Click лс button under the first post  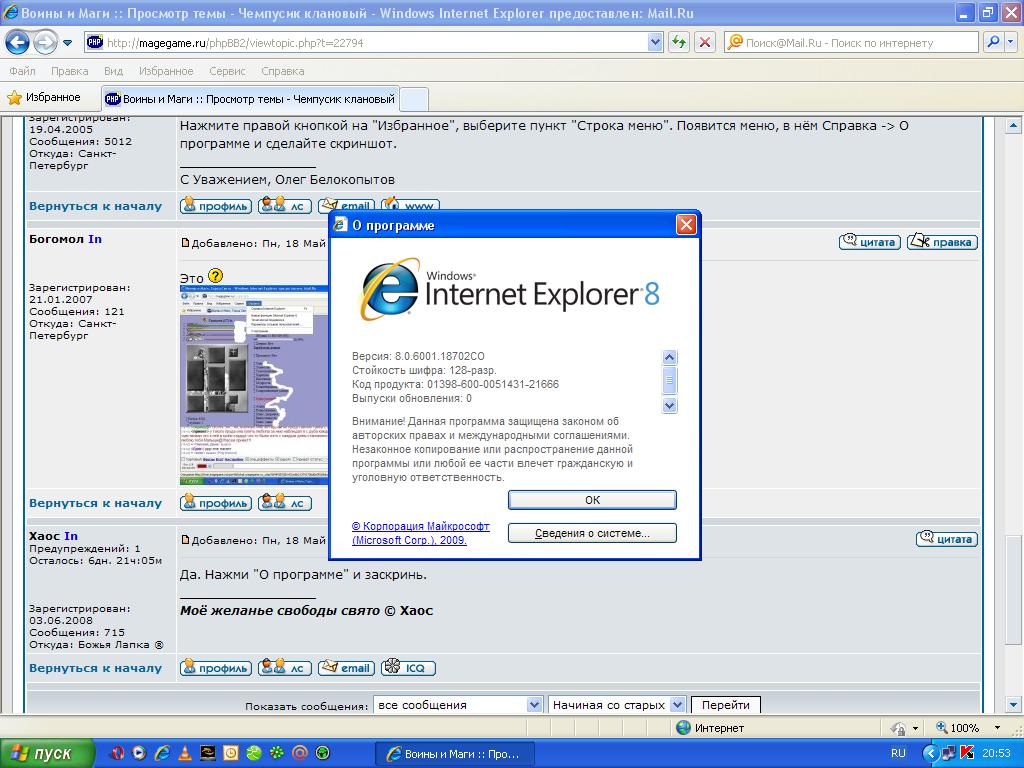285,206
